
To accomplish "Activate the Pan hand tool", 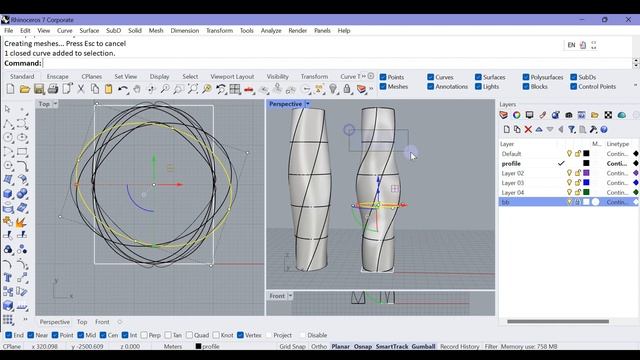I will 137,89.
